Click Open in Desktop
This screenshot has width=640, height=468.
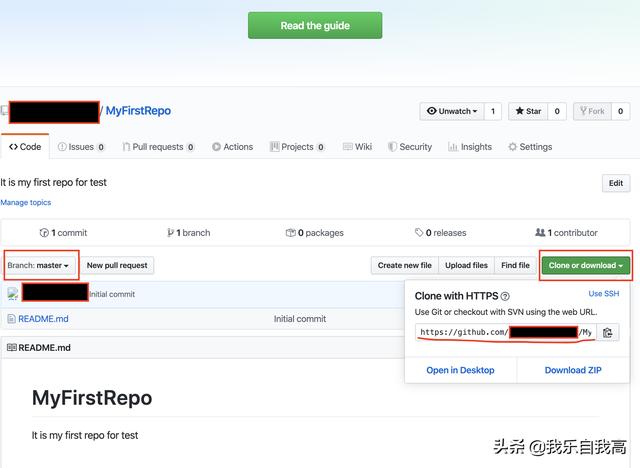[460, 370]
